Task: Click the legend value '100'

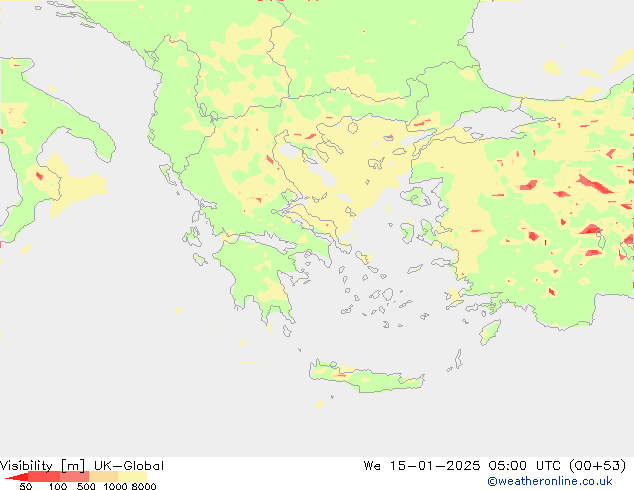Action: [x=58, y=486]
